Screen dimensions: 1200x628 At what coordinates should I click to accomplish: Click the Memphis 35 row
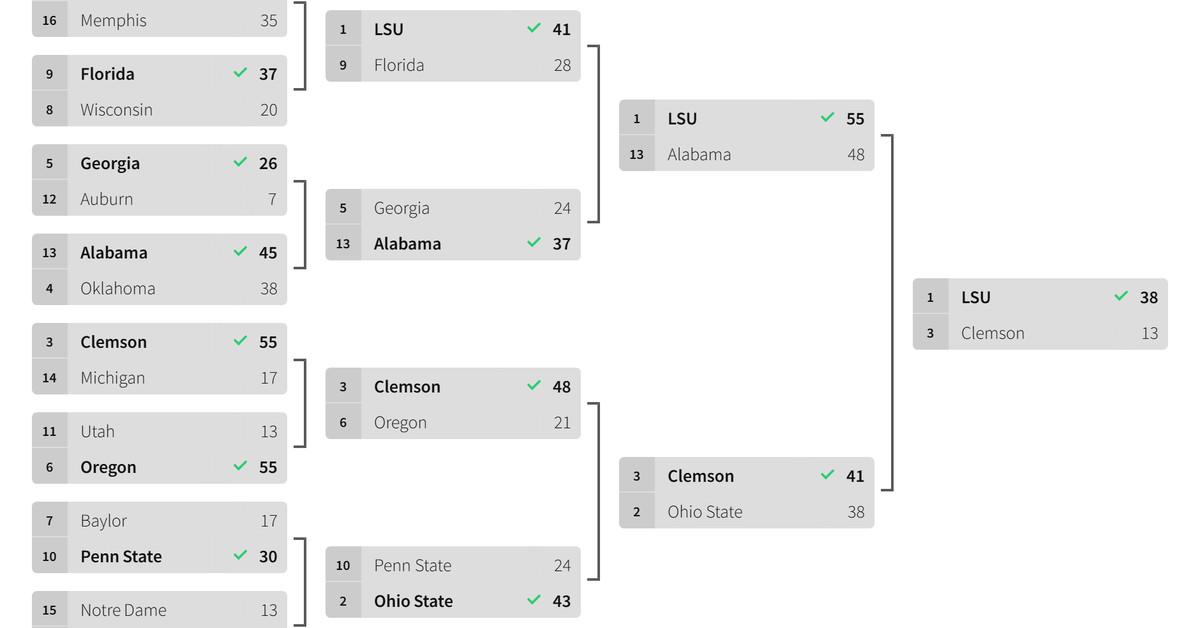pos(159,20)
